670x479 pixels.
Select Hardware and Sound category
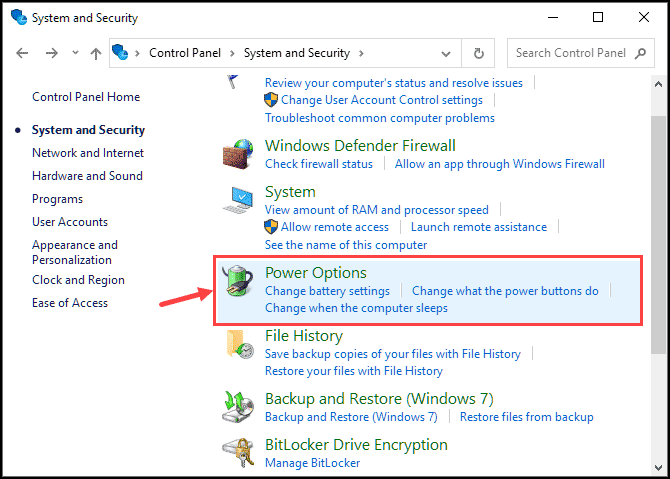coord(87,176)
